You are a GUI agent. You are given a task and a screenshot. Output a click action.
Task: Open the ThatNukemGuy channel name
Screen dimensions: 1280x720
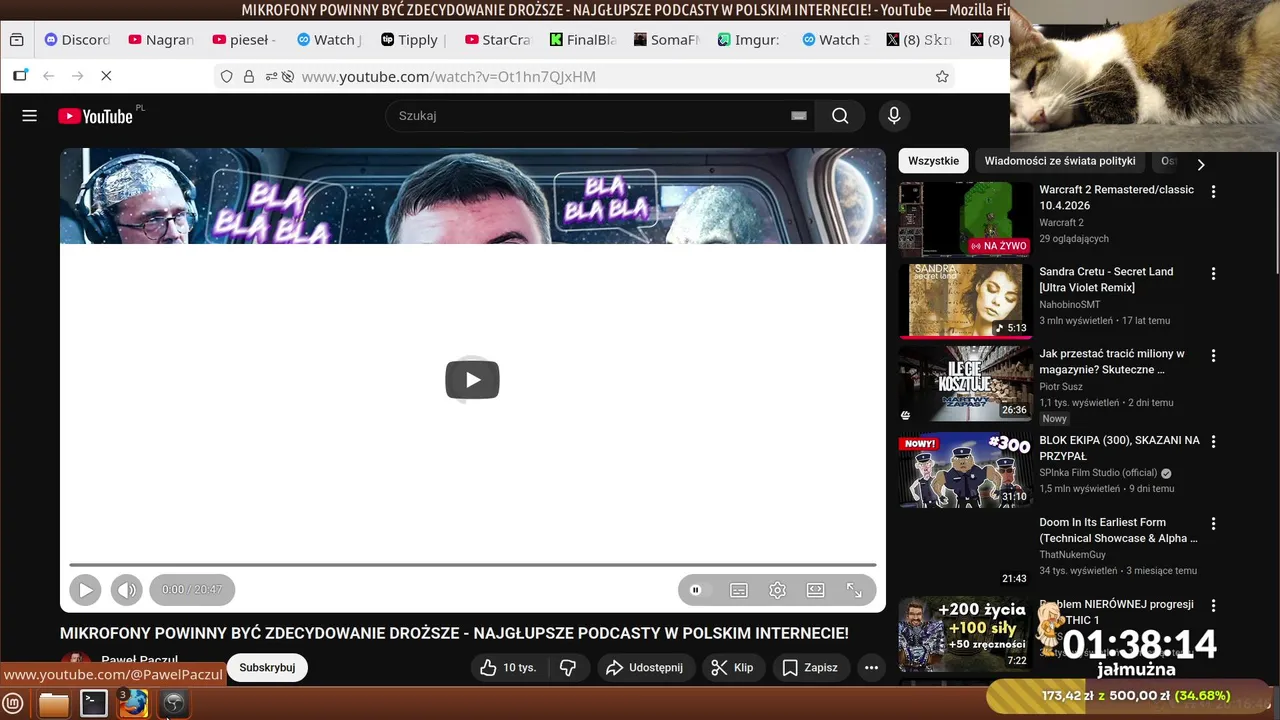(1072, 555)
